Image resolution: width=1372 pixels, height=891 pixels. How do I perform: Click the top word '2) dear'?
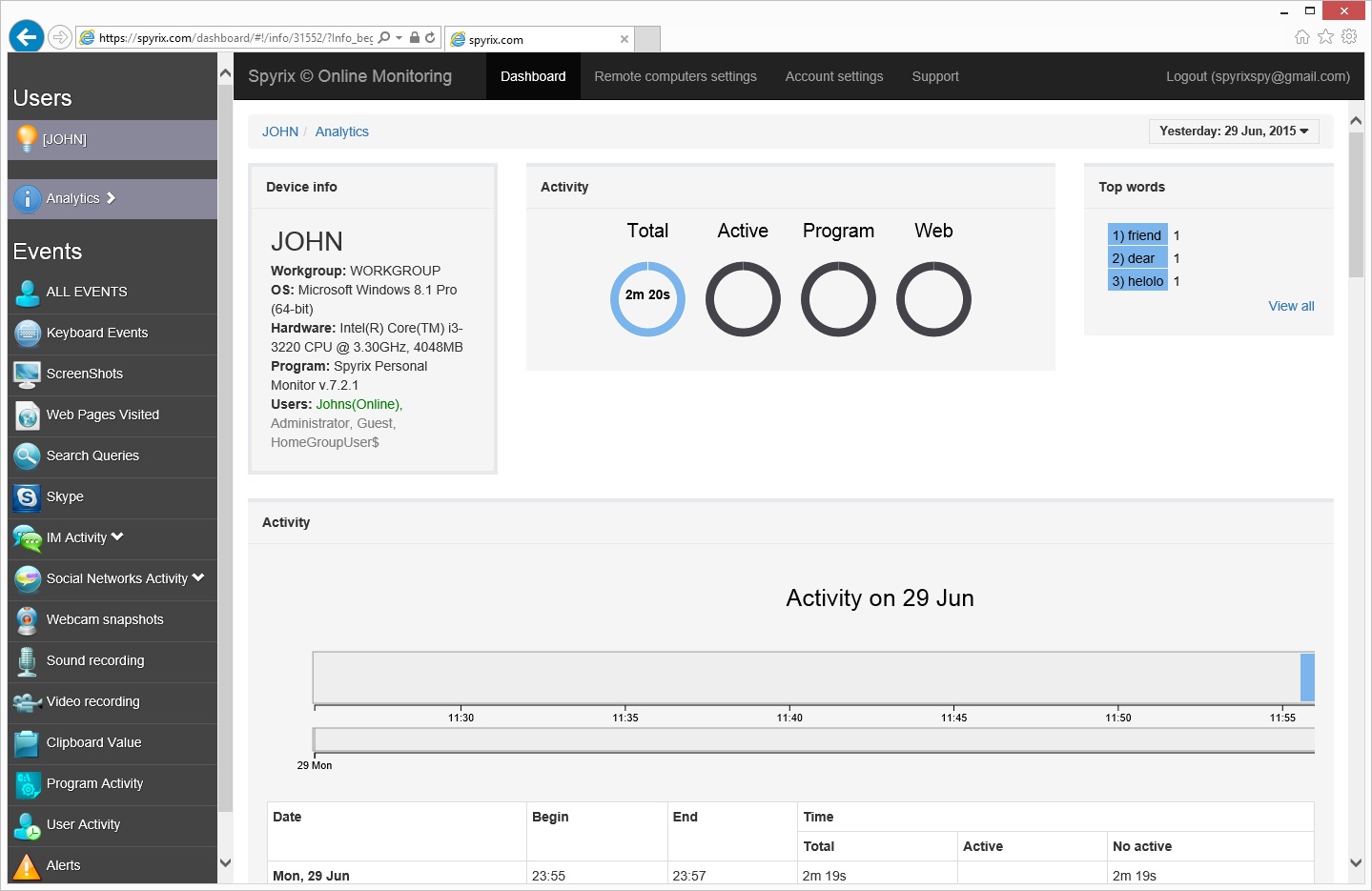tap(1137, 258)
